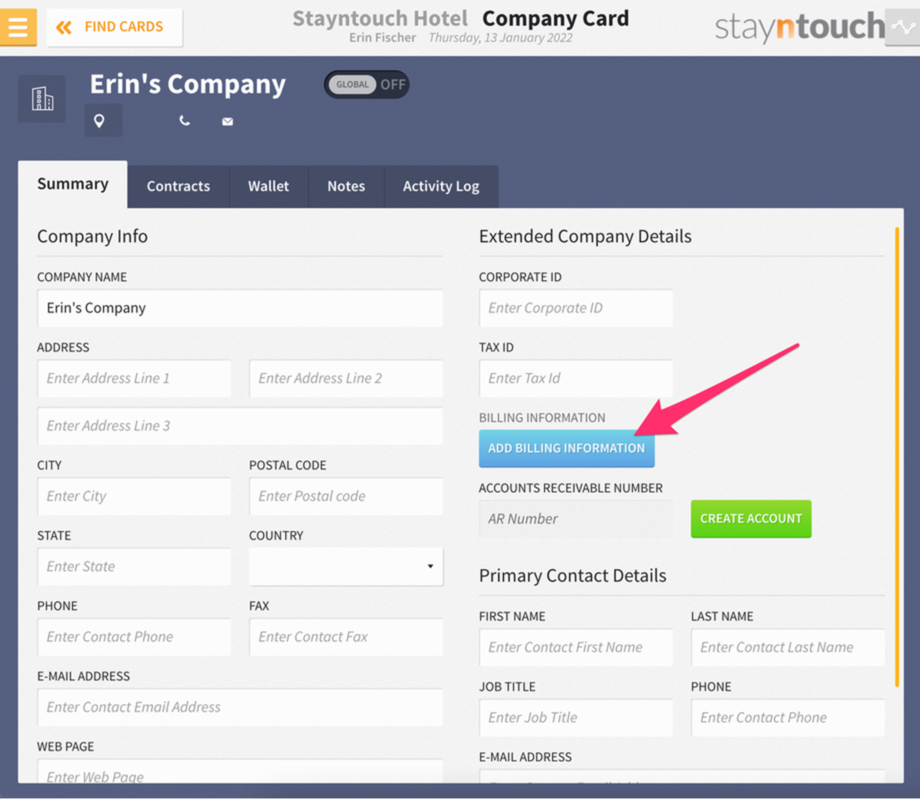Focus the Contact First Name field
This screenshot has height=799, width=920.
(576, 648)
